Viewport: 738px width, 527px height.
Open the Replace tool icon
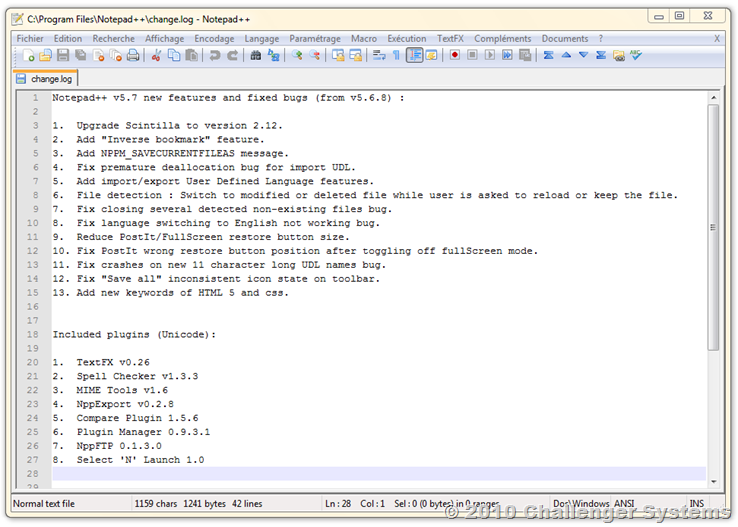[273, 56]
